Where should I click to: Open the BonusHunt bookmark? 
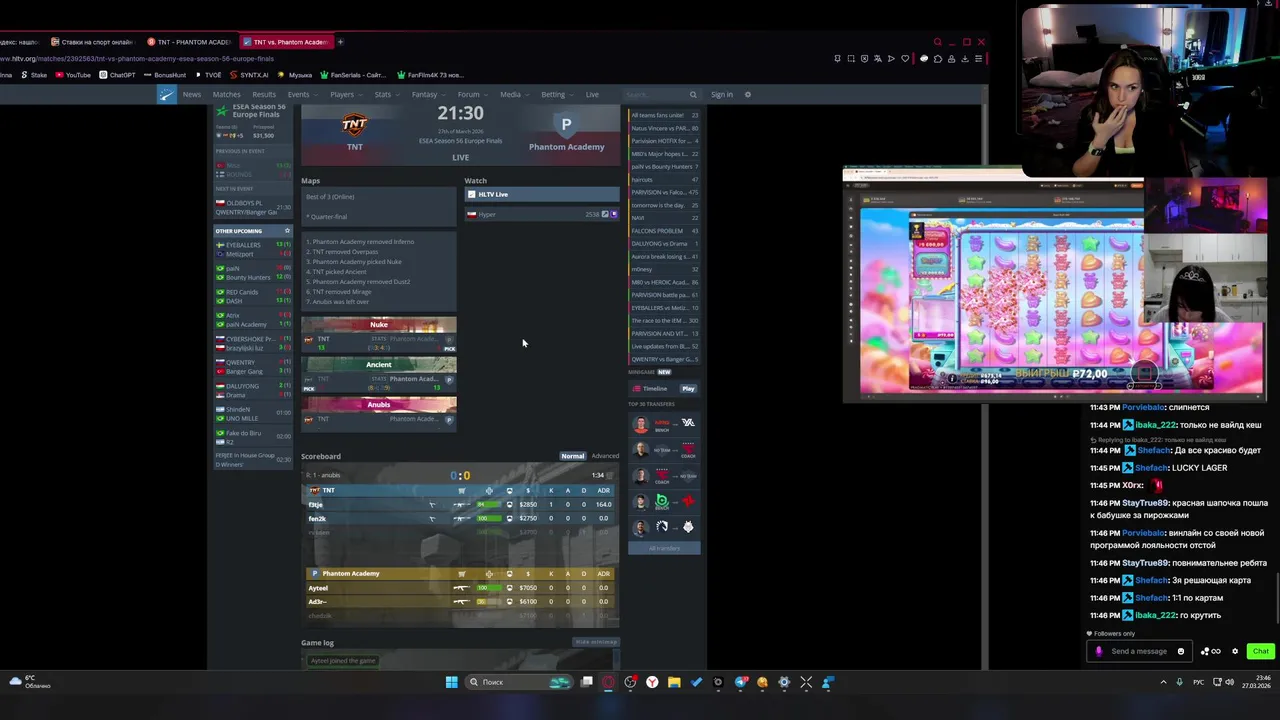(x=165, y=75)
